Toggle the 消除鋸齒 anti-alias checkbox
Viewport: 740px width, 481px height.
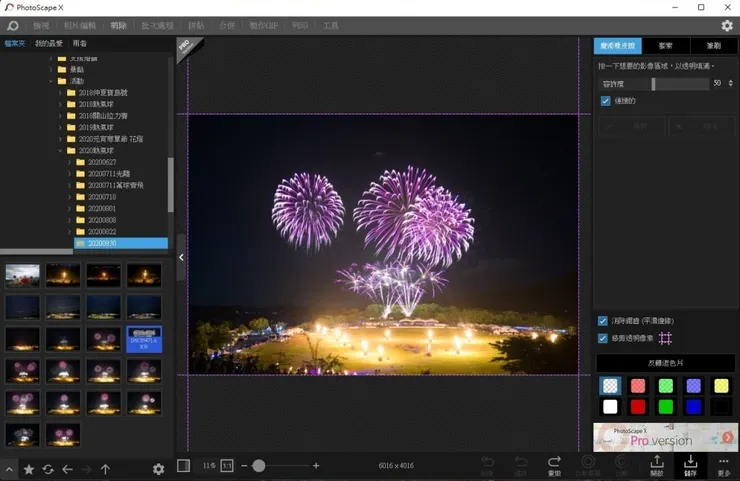pos(603,321)
